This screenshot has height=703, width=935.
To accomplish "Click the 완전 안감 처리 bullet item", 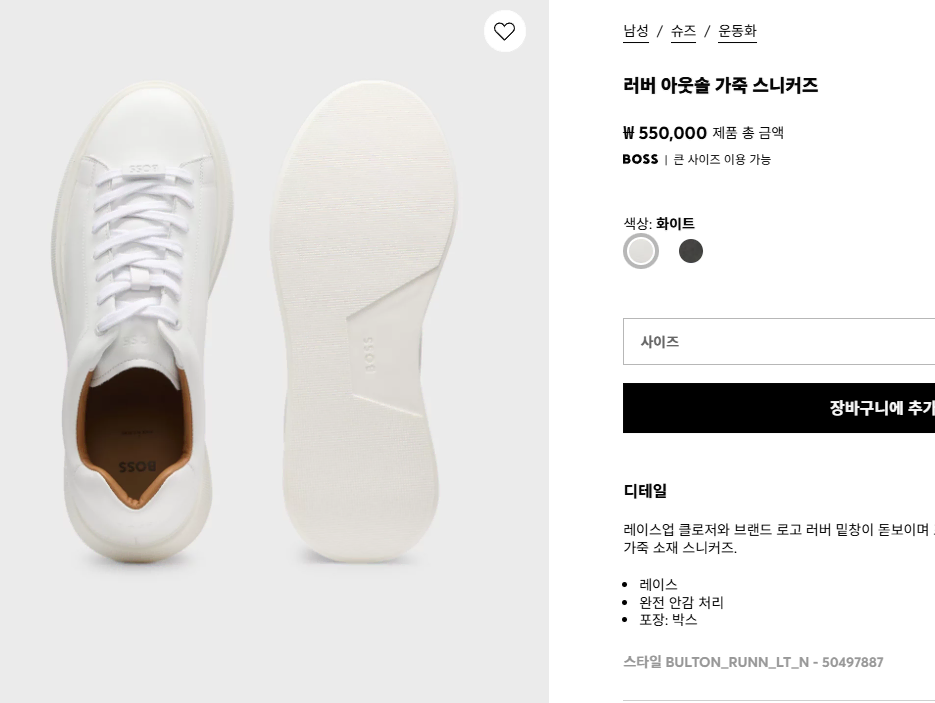I will click(x=681, y=602).
